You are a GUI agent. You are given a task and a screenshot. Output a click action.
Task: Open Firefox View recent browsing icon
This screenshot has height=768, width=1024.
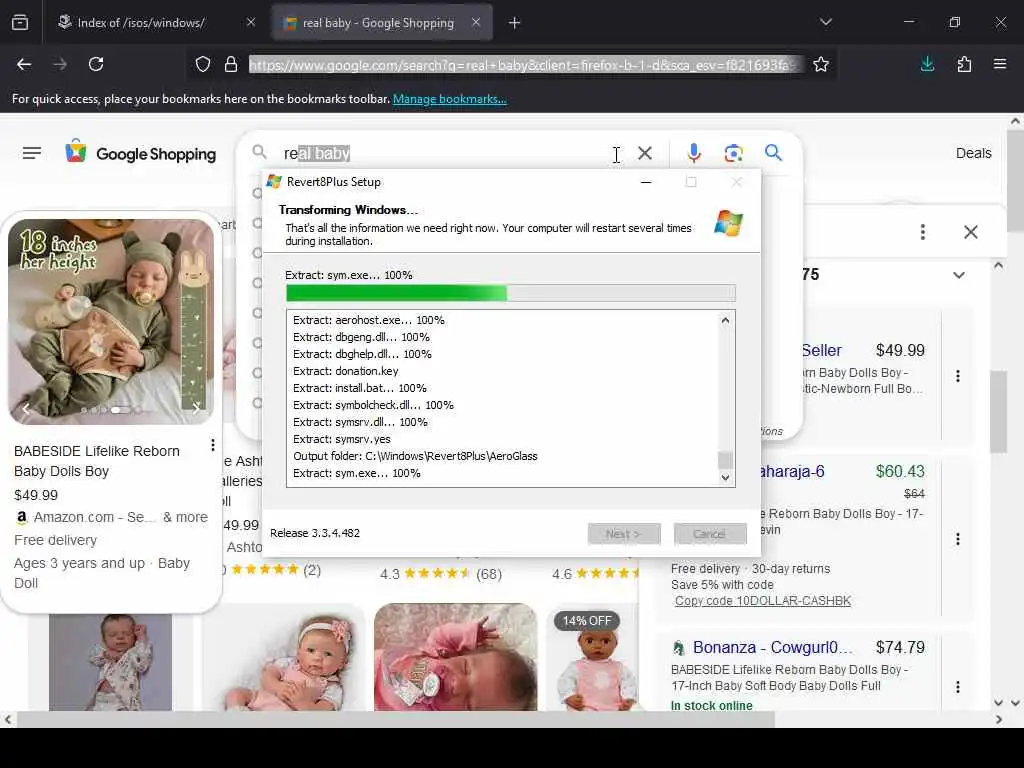[20, 23]
